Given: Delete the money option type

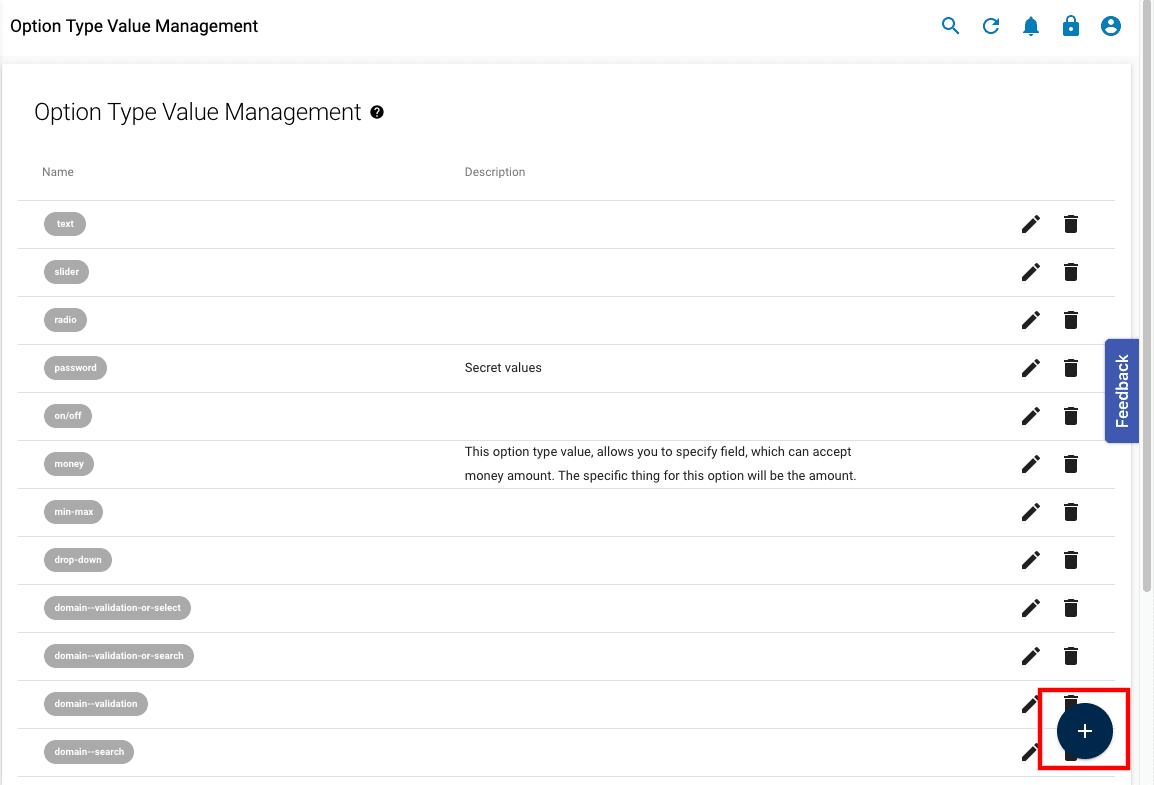Looking at the screenshot, I should point(1071,464).
